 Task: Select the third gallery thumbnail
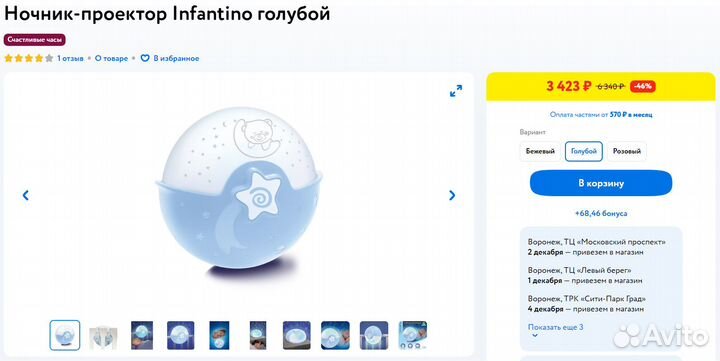[142, 335]
